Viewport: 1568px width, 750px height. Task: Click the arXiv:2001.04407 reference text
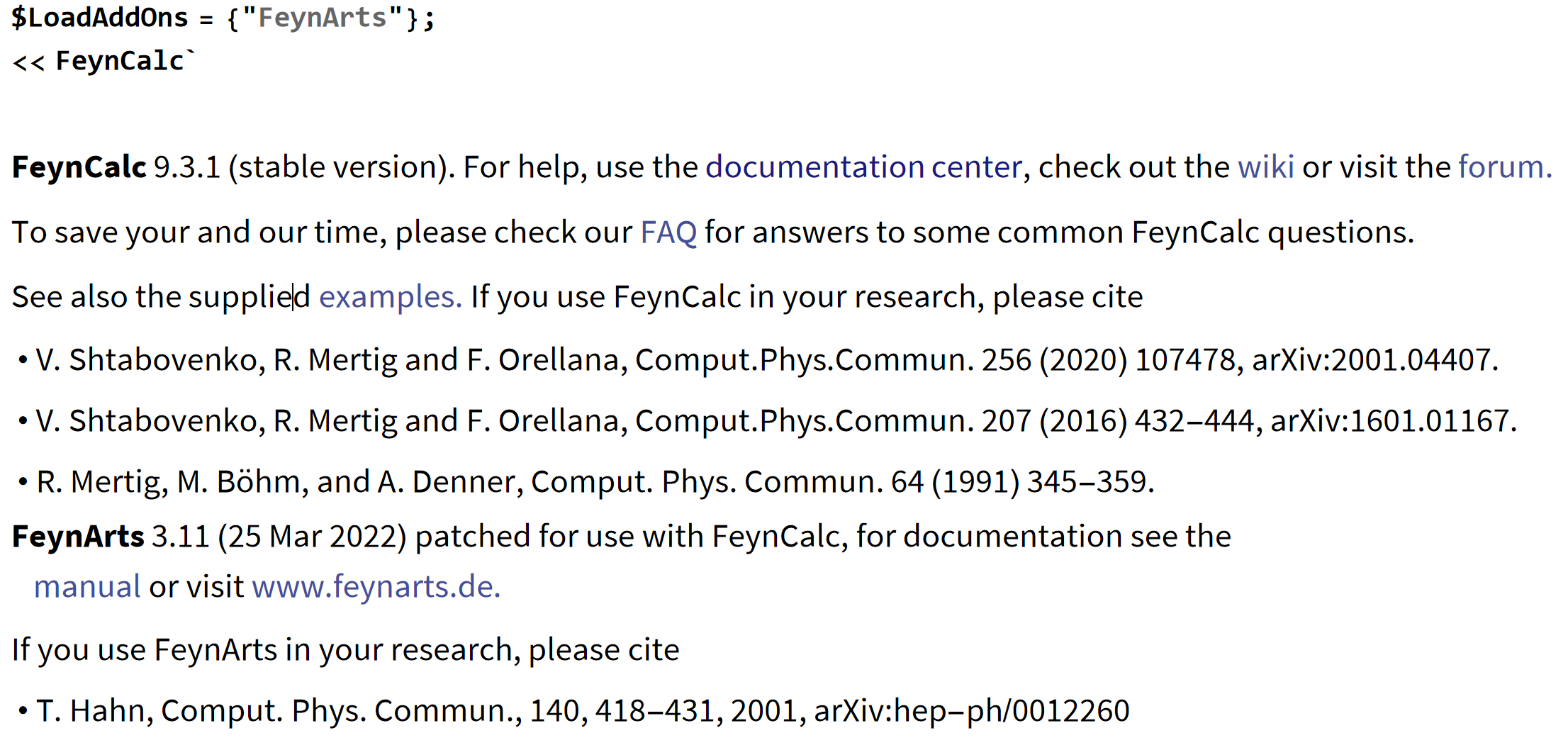pos(1374,360)
